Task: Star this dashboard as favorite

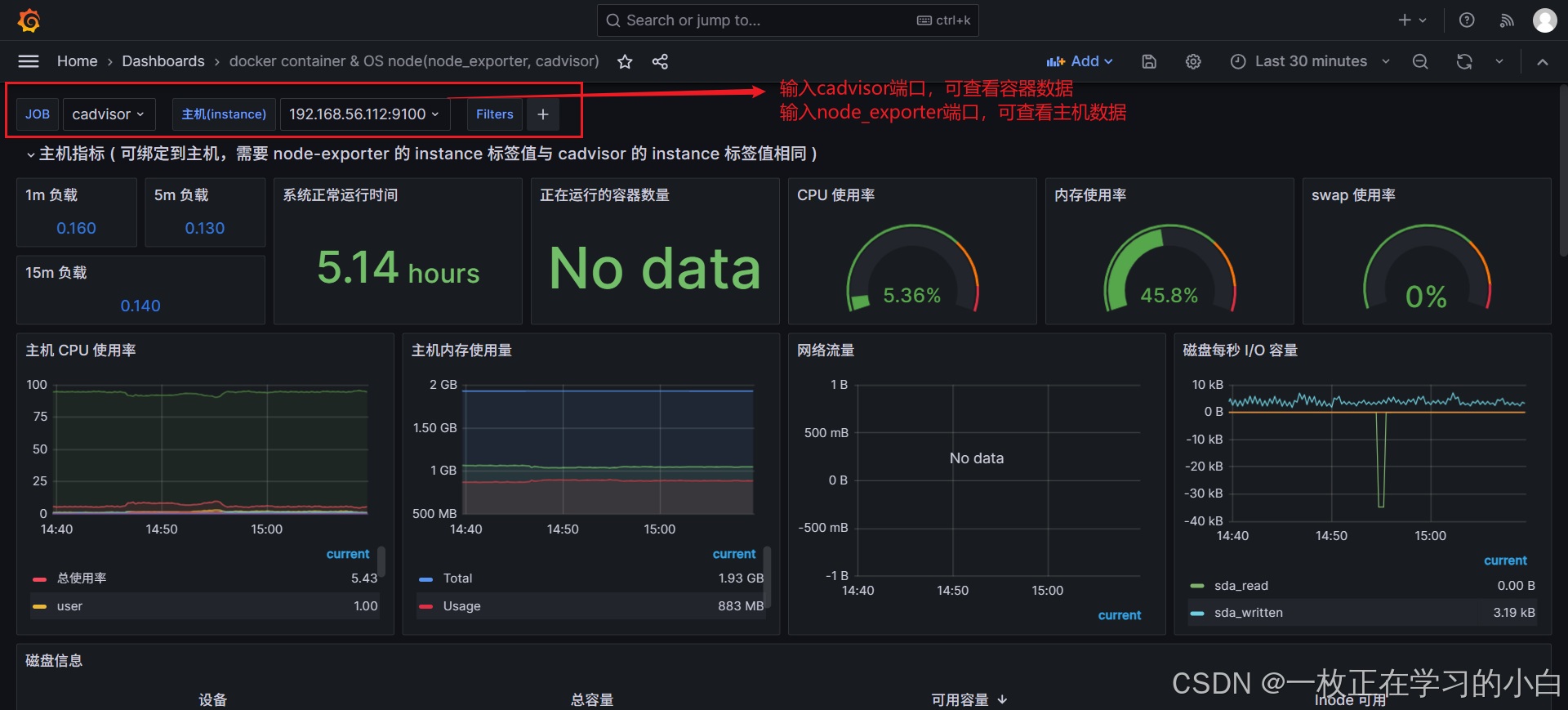Action: [x=625, y=61]
